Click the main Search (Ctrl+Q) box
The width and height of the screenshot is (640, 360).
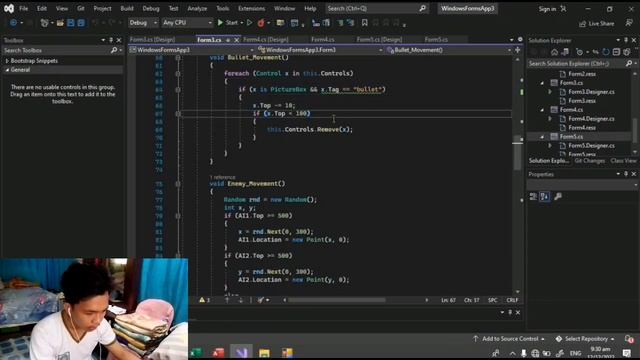pyautogui.click(x=377, y=9)
